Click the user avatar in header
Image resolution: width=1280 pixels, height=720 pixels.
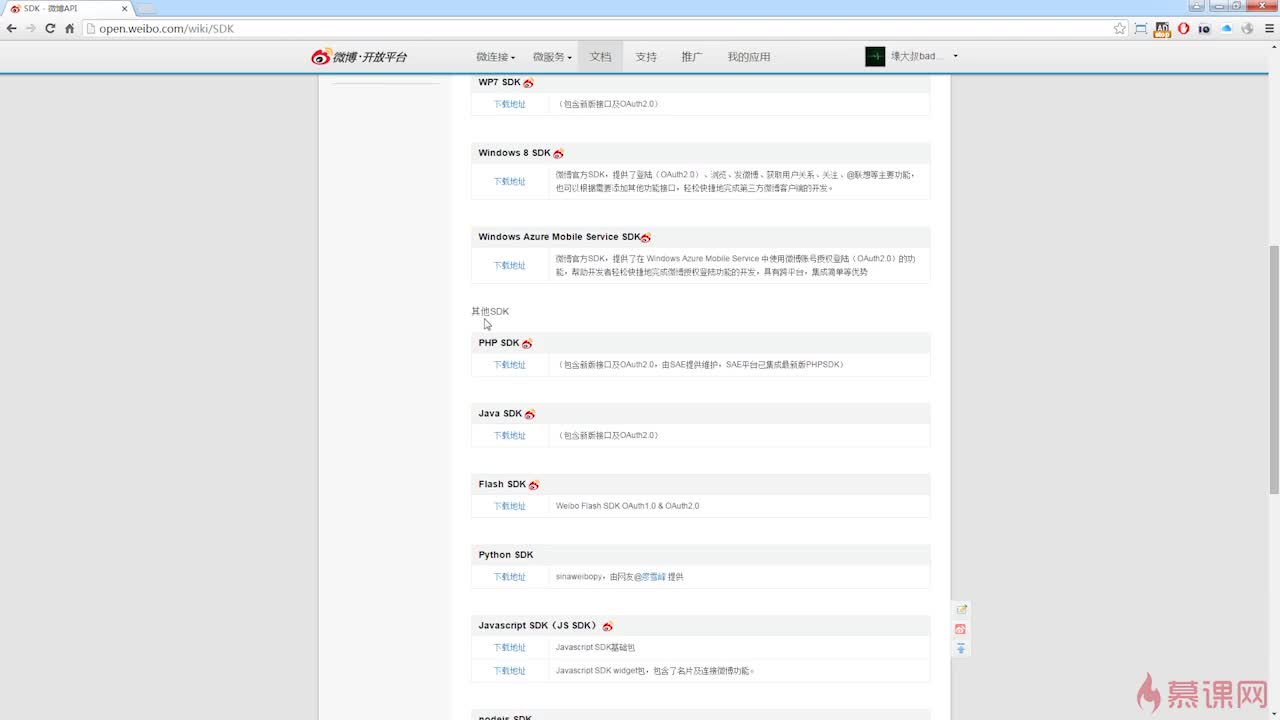coord(875,57)
